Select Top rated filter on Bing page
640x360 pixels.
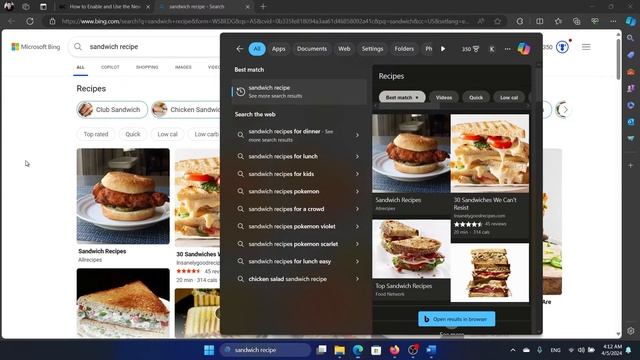pos(96,134)
